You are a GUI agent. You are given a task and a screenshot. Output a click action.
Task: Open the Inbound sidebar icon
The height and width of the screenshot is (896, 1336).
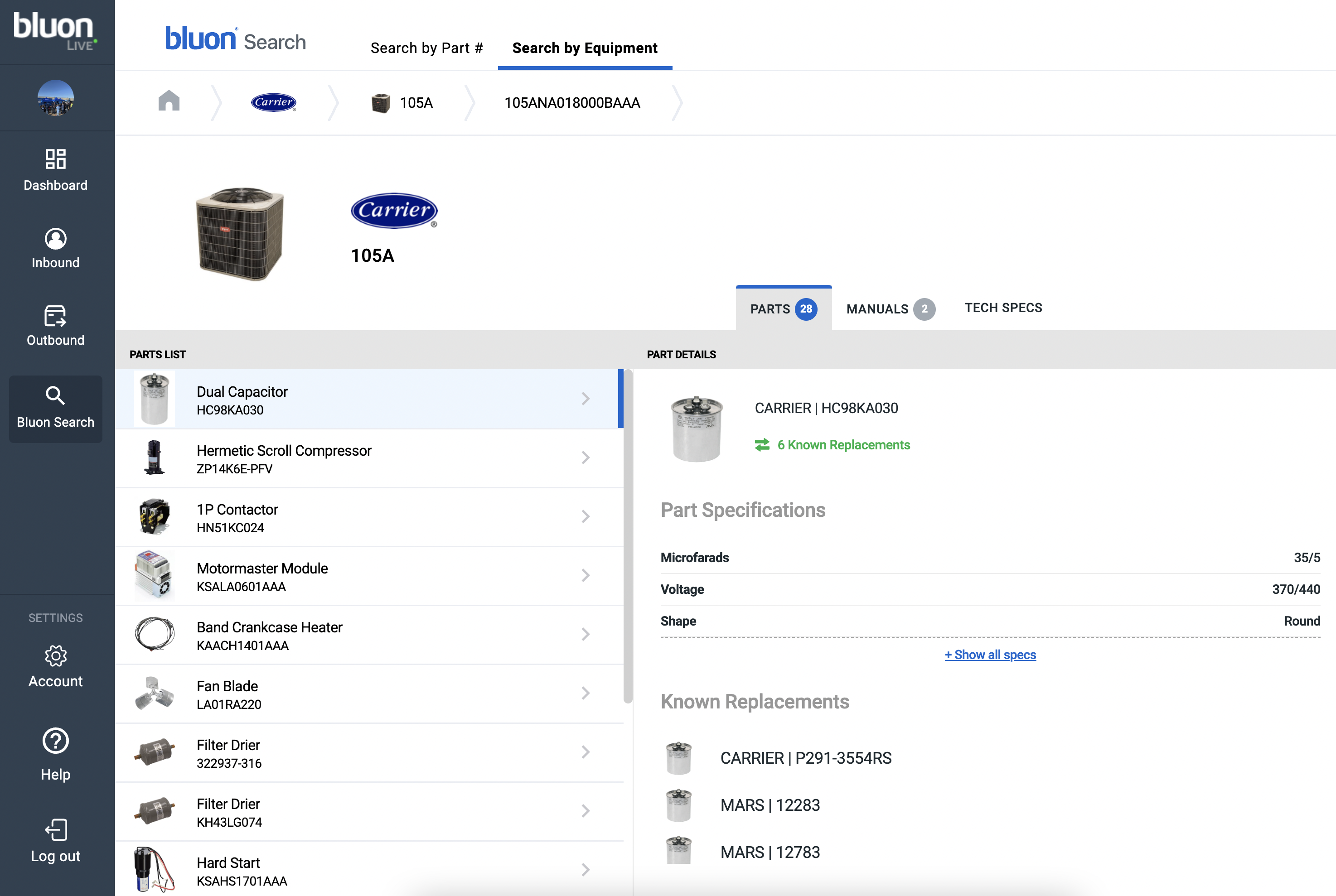point(55,239)
